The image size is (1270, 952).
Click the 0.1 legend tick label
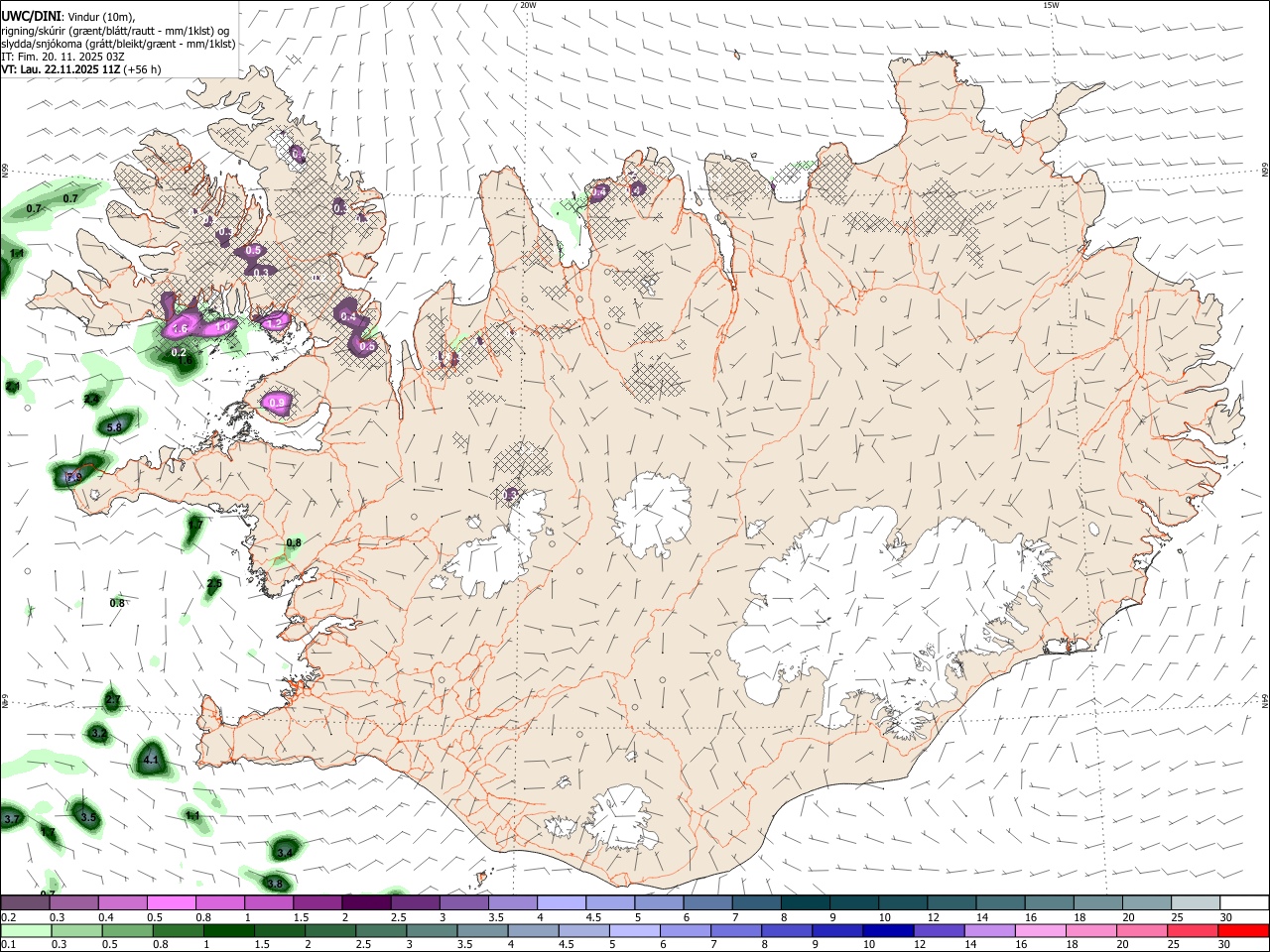(7, 945)
